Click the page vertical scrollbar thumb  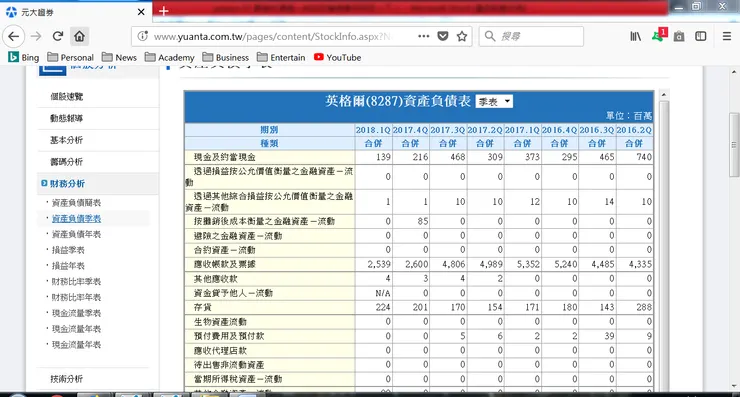tap(734, 145)
